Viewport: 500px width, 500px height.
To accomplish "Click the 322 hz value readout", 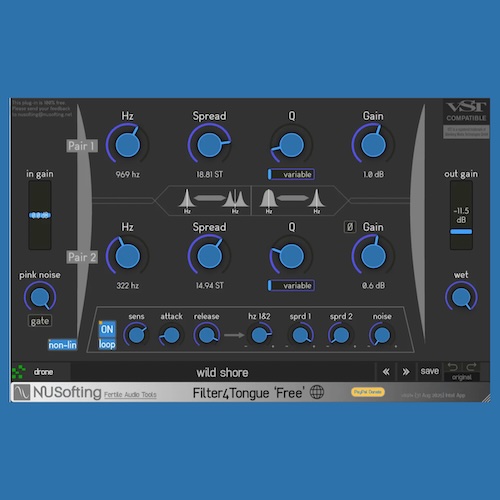I will [128, 285].
